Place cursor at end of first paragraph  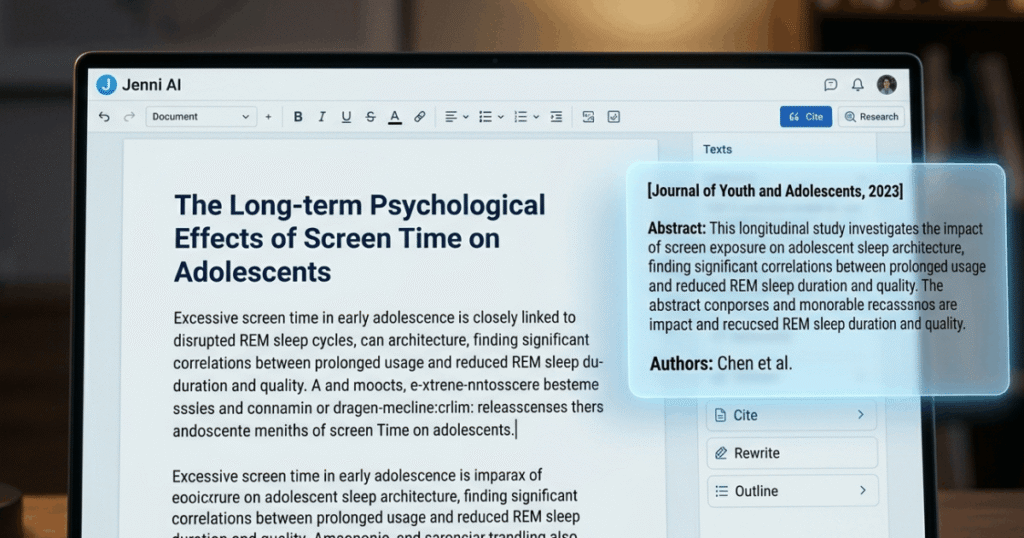pyautogui.click(x=516, y=430)
